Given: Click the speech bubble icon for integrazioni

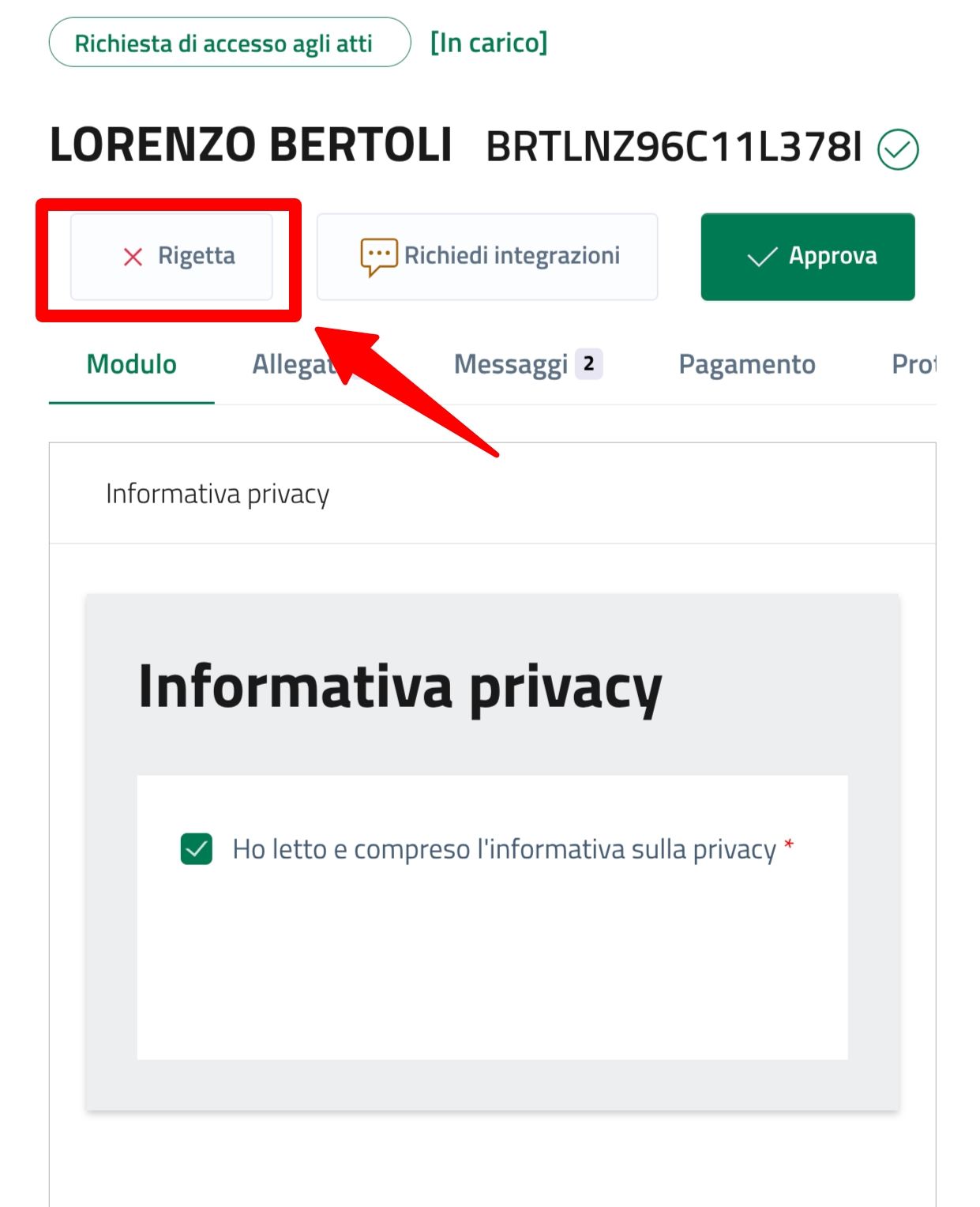Looking at the screenshot, I should 378,257.
